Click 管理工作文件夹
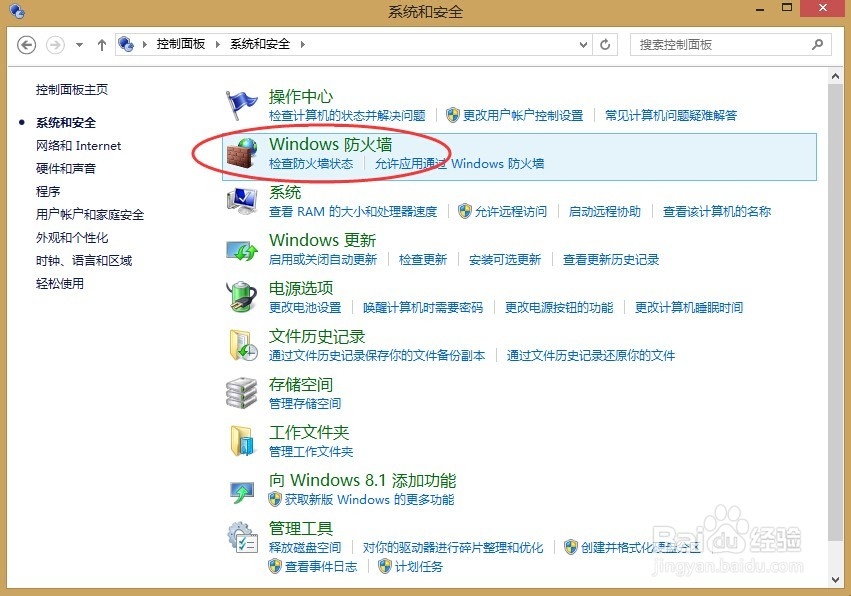The width and height of the screenshot is (851, 596). click(310, 452)
